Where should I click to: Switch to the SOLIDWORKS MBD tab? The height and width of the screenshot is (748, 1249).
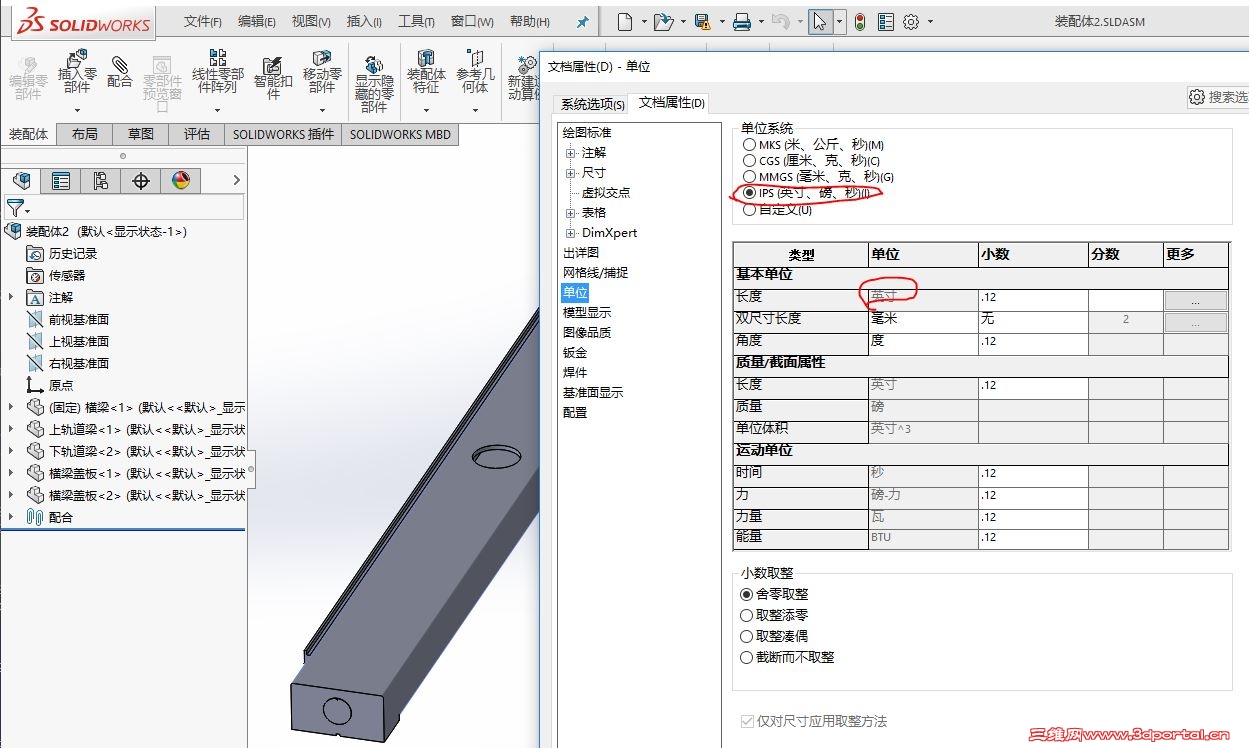pyautogui.click(x=400, y=134)
